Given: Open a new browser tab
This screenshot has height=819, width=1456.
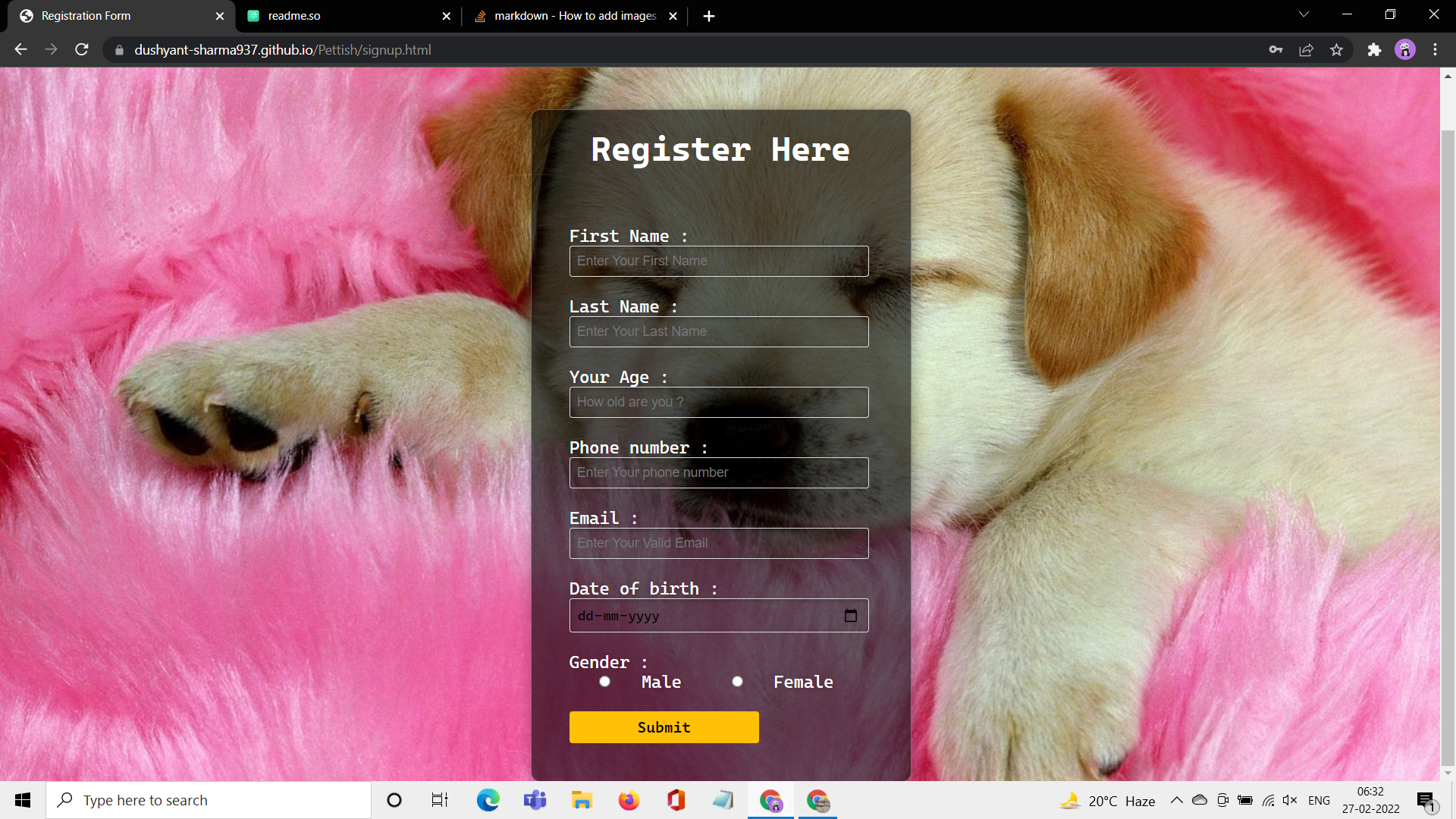Looking at the screenshot, I should point(708,15).
